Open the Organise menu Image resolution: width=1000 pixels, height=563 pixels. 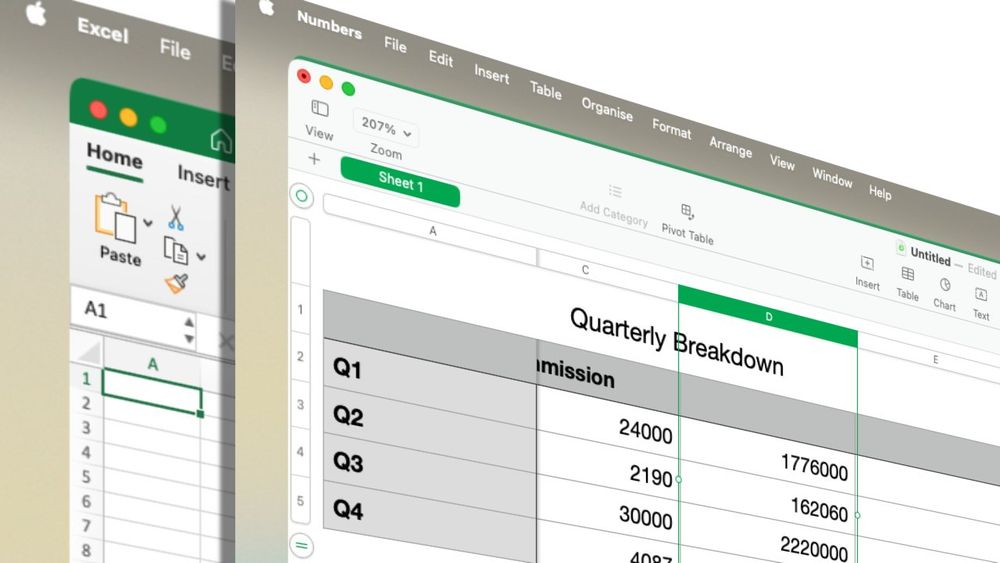click(607, 110)
